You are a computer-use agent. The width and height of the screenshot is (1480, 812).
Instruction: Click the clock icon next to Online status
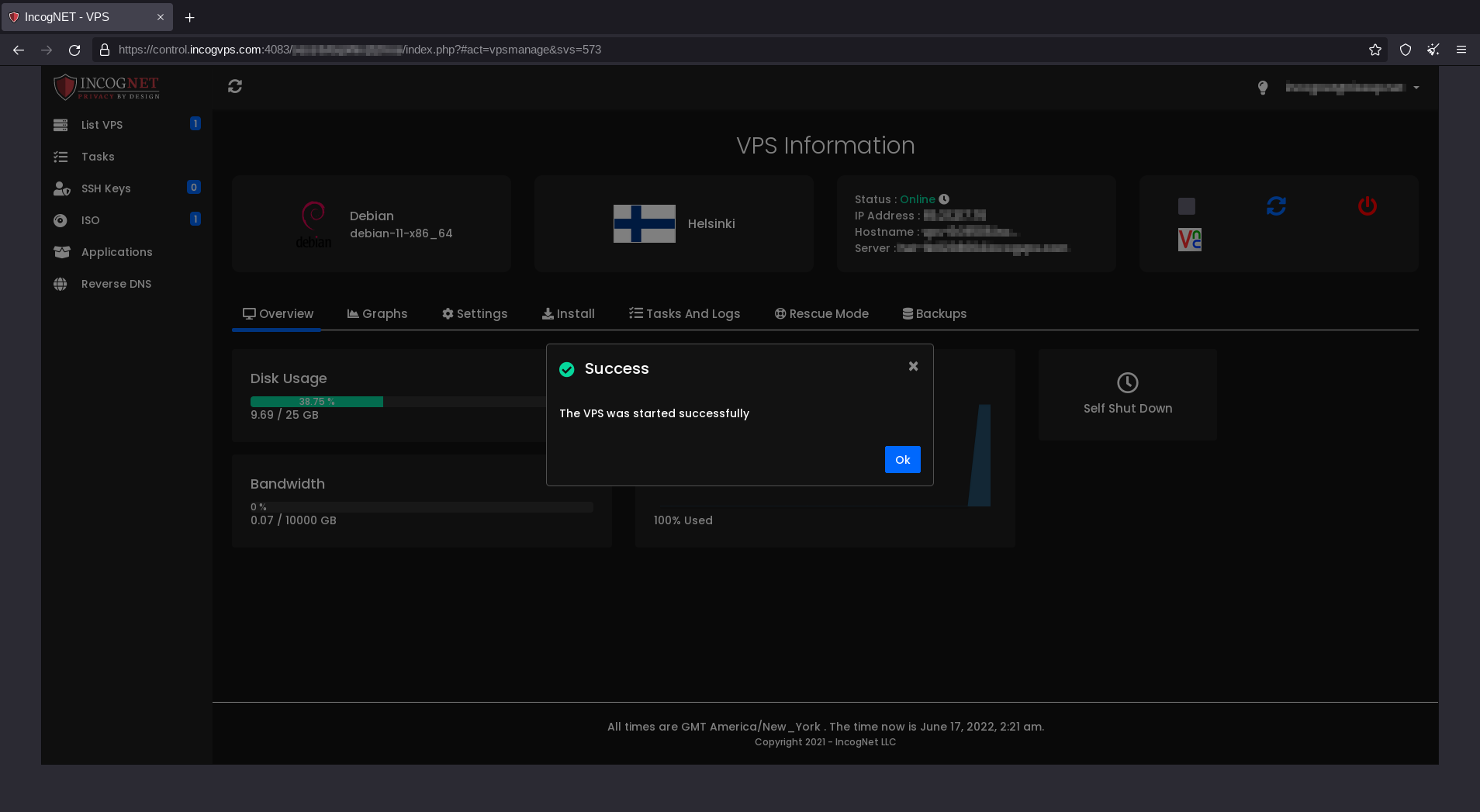(x=944, y=199)
